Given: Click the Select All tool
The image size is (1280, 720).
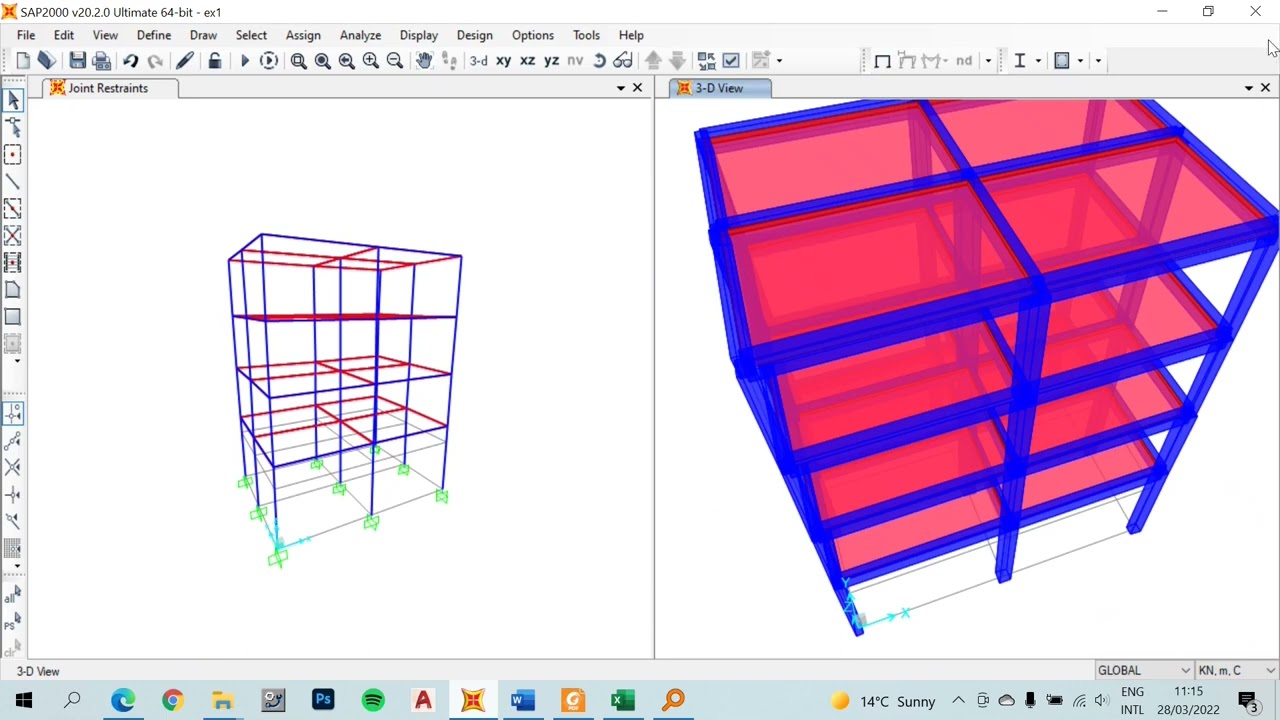Looking at the screenshot, I should coord(13,595).
